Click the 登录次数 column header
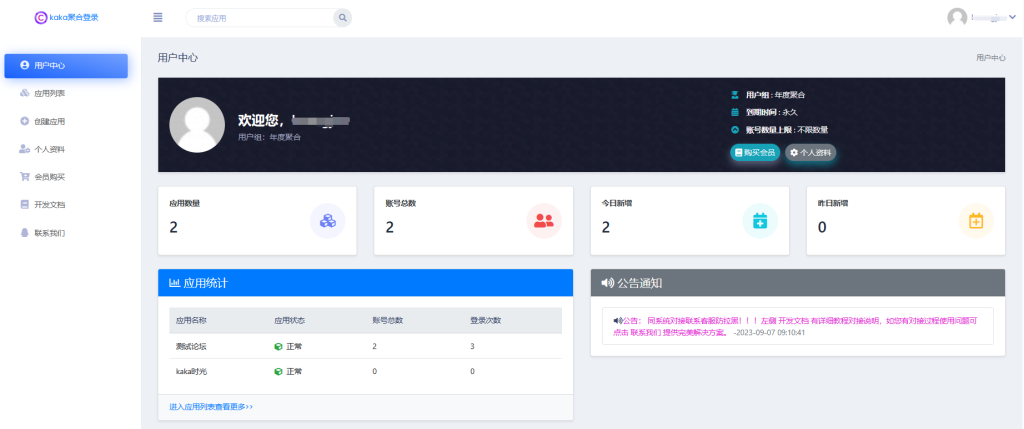The width and height of the screenshot is (1024, 429). click(x=485, y=321)
